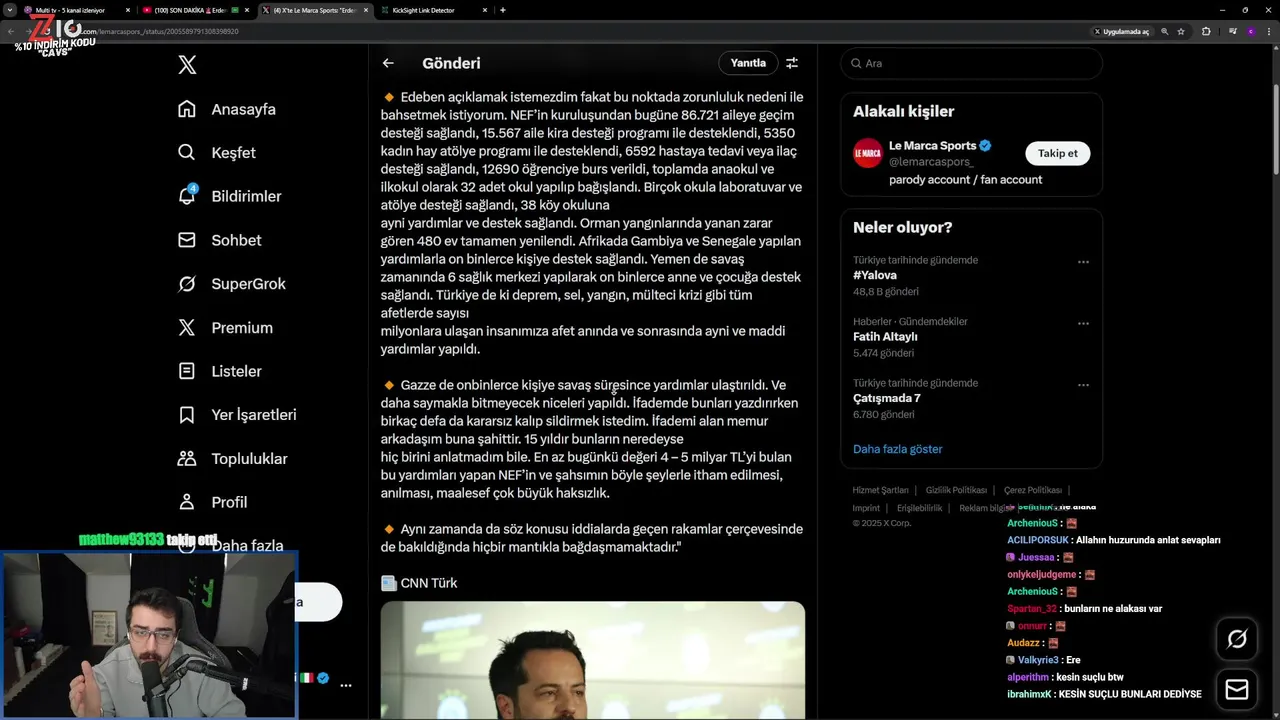
Task: Switch to Multi tv browser tab
Action: tap(75, 10)
